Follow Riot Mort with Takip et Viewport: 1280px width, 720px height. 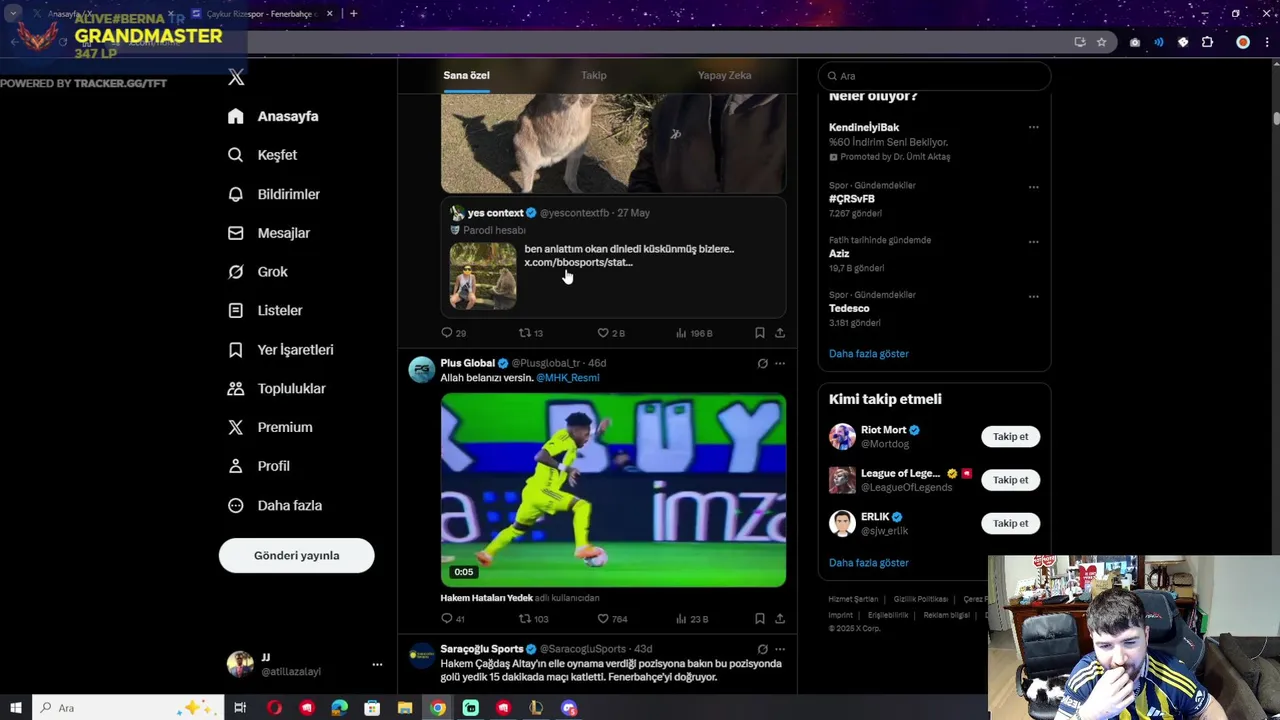coord(1010,437)
